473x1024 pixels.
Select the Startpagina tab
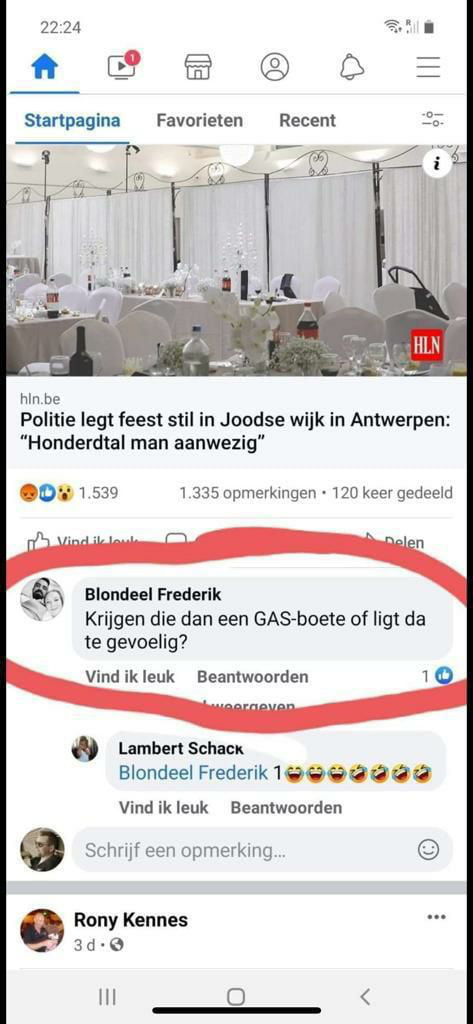coord(72,120)
